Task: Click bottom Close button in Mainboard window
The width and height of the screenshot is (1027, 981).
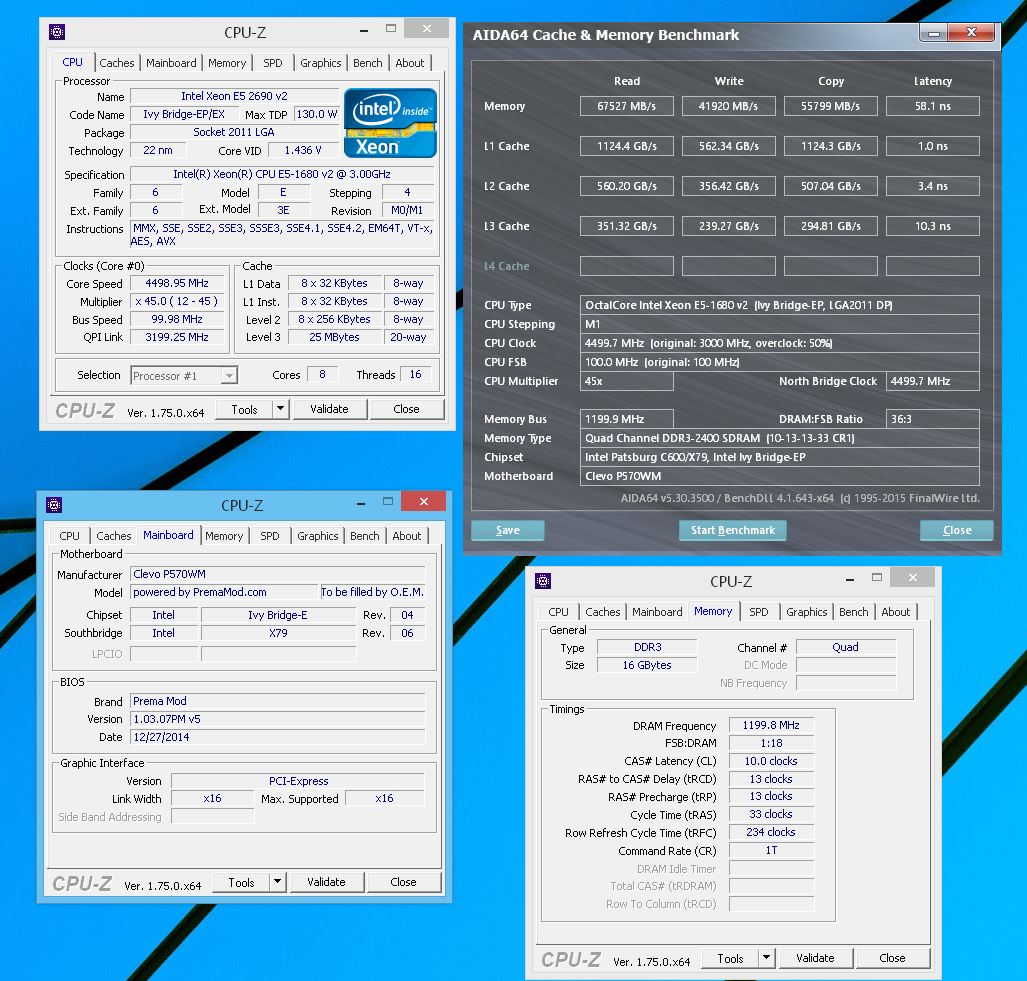Action: coord(403,881)
